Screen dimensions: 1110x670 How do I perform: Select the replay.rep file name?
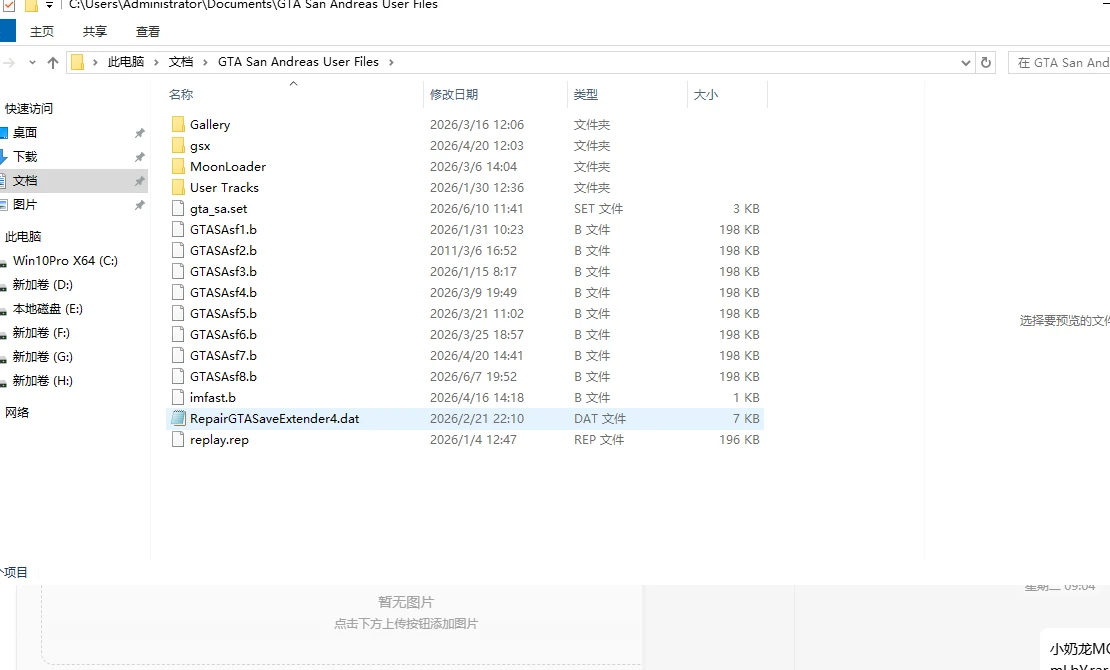click(219, 440)
